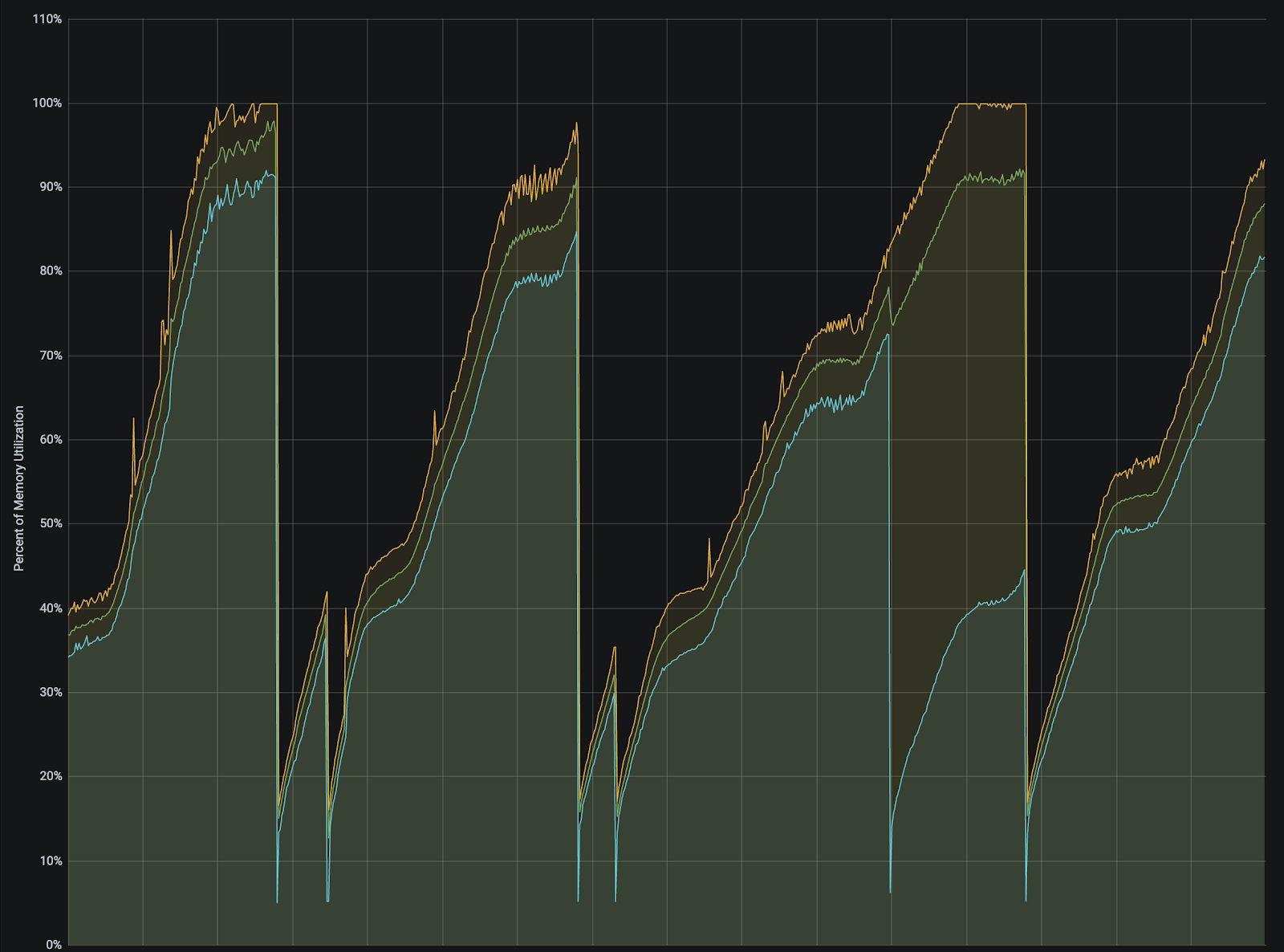Click the 90% y-axis label

point(50,187)
